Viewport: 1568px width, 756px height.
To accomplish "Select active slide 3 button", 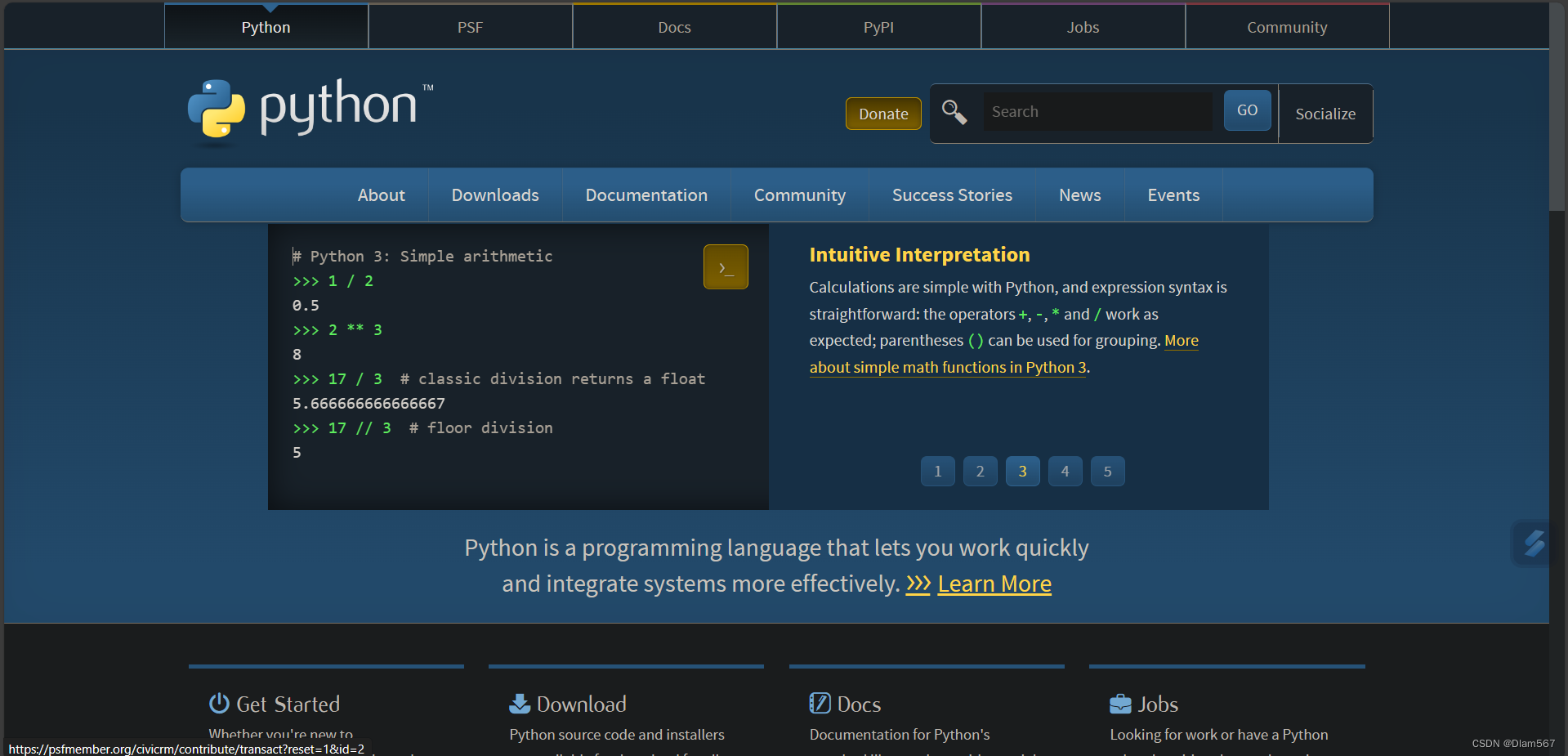I will point(1023,472).
